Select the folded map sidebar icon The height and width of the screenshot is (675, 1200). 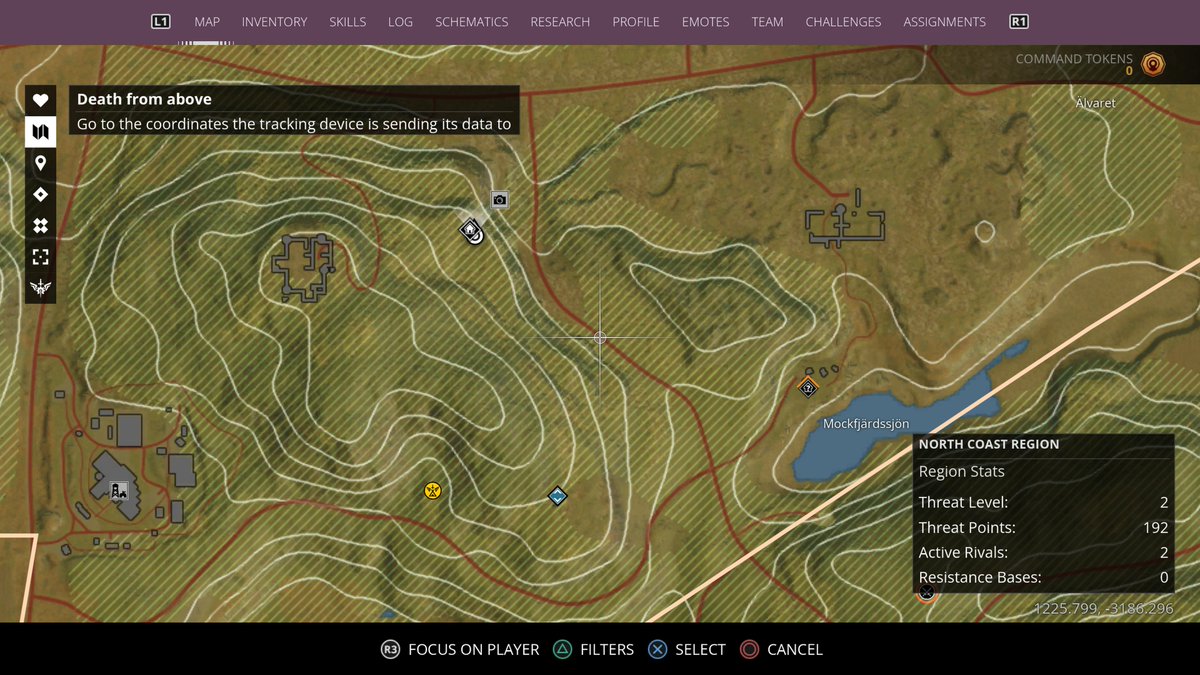40,131
